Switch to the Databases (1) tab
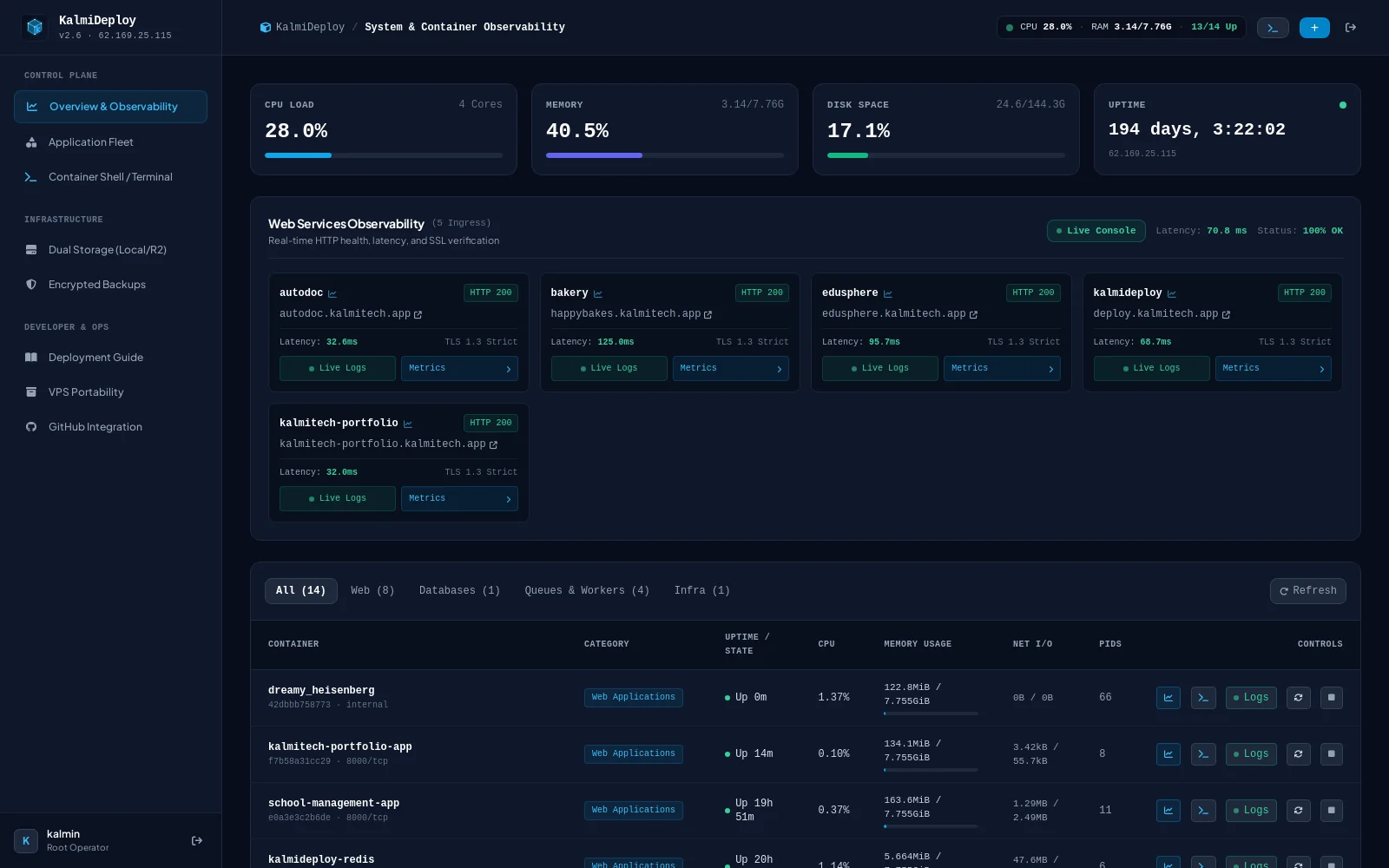This screenshot has height=868, width=1389. click(459, 591)
